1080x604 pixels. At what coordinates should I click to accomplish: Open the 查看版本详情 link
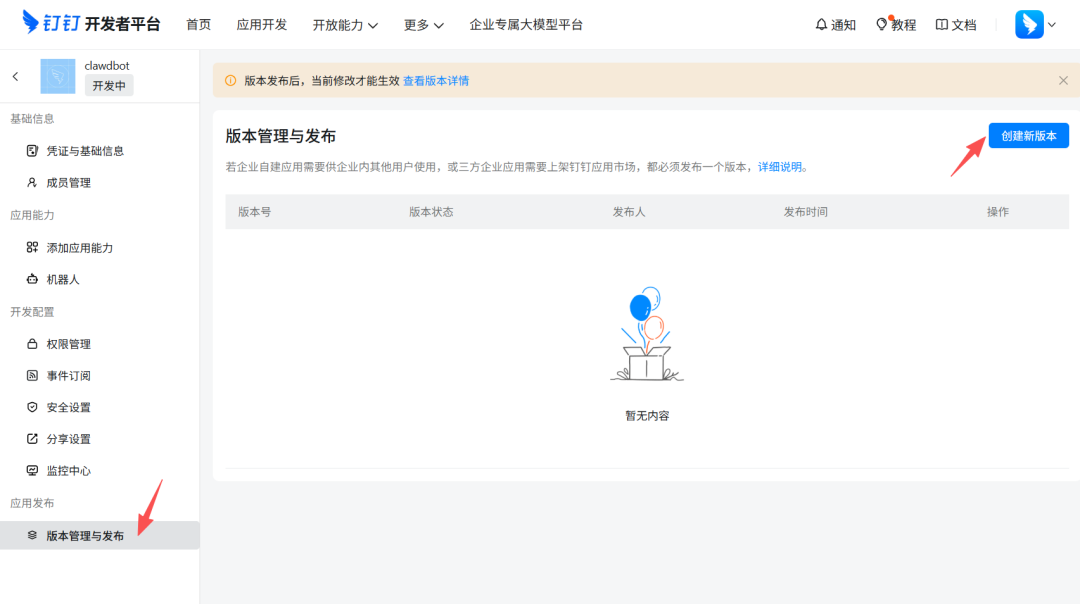click(x=436, y=81)
